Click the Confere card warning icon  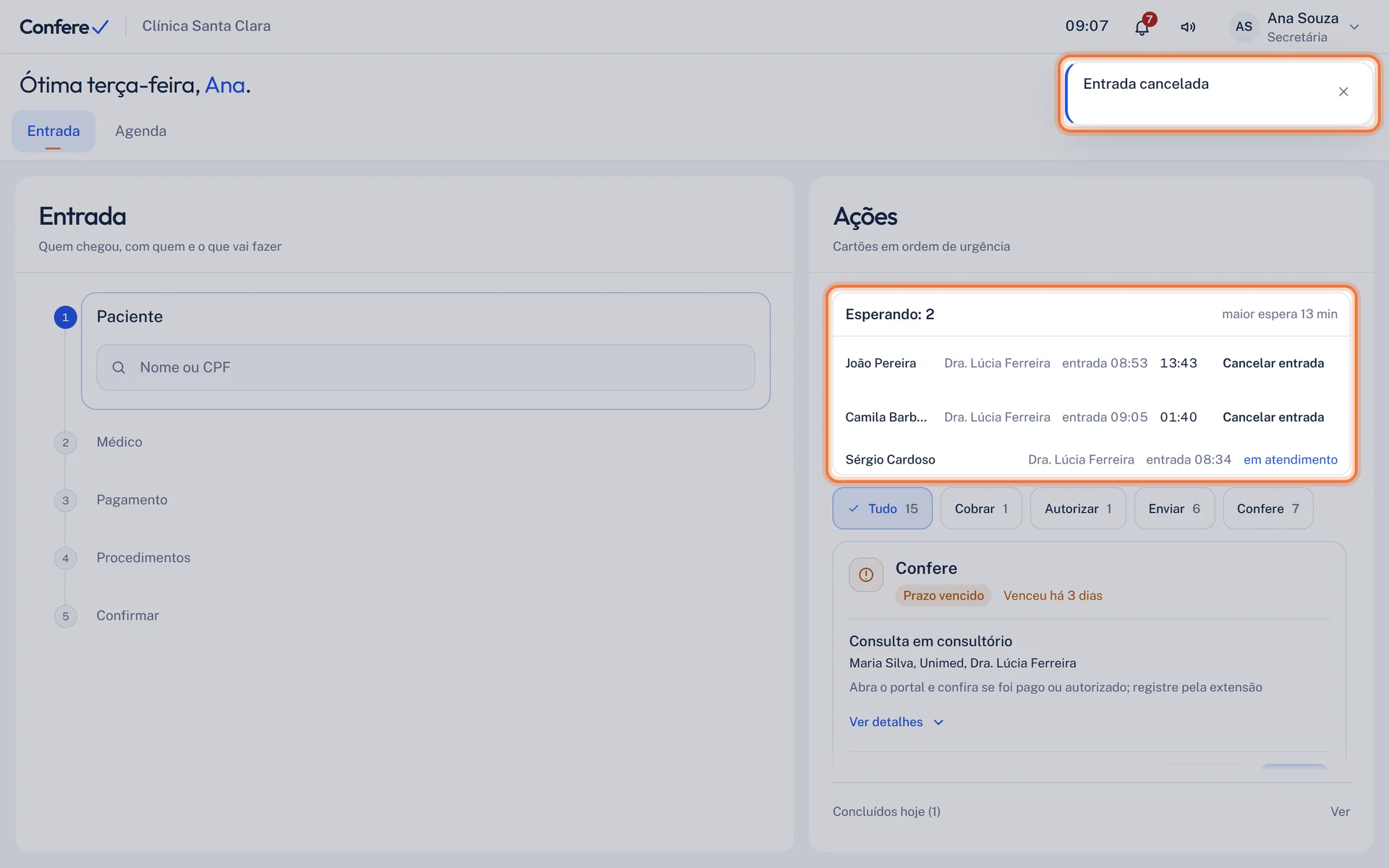pos(866,575)
